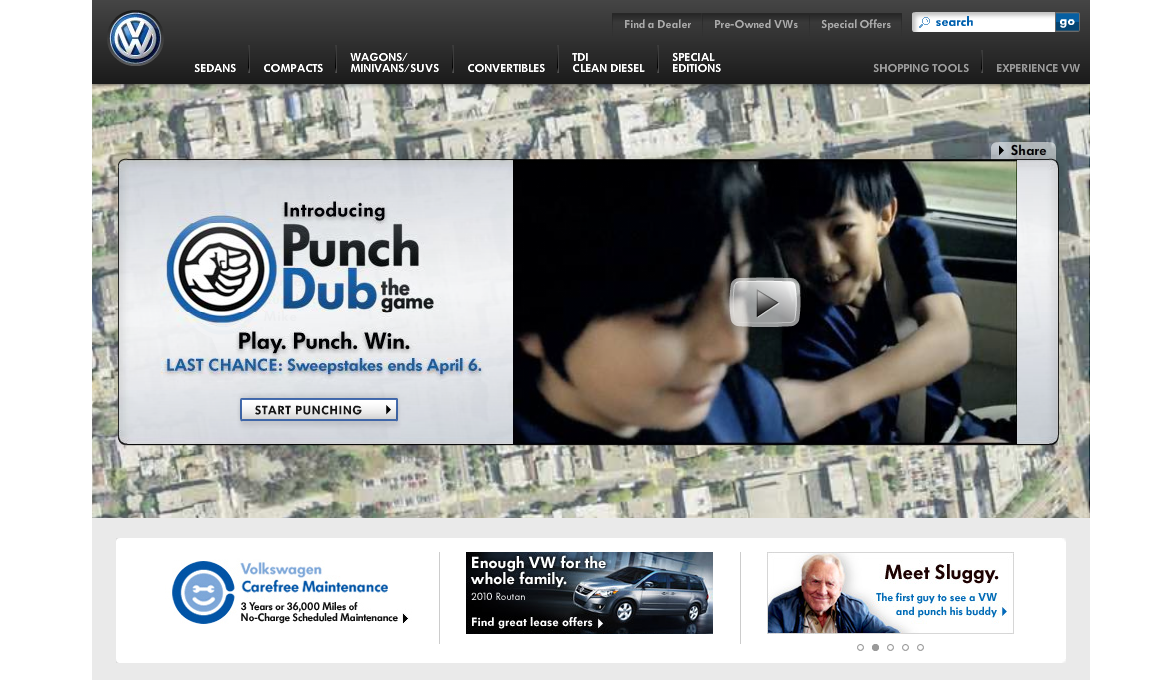Open Pre-Owned VWs link
1154x680 pixels.
pos(756,24)
